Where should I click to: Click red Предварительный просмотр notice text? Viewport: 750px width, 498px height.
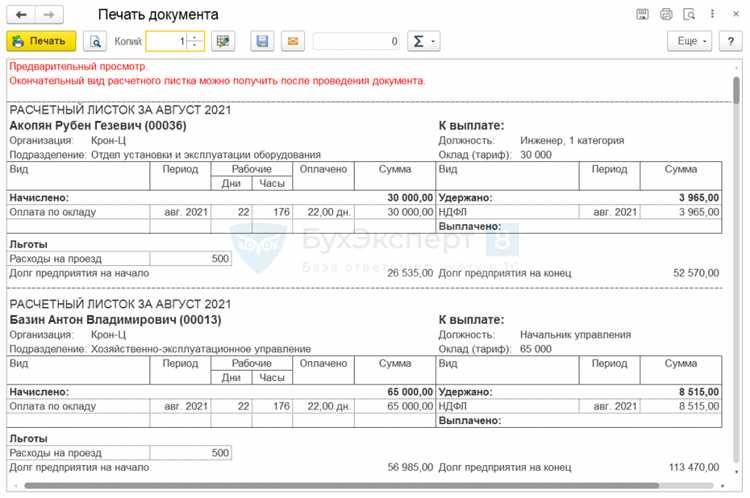pyautogui.click(x=78, y=66)
